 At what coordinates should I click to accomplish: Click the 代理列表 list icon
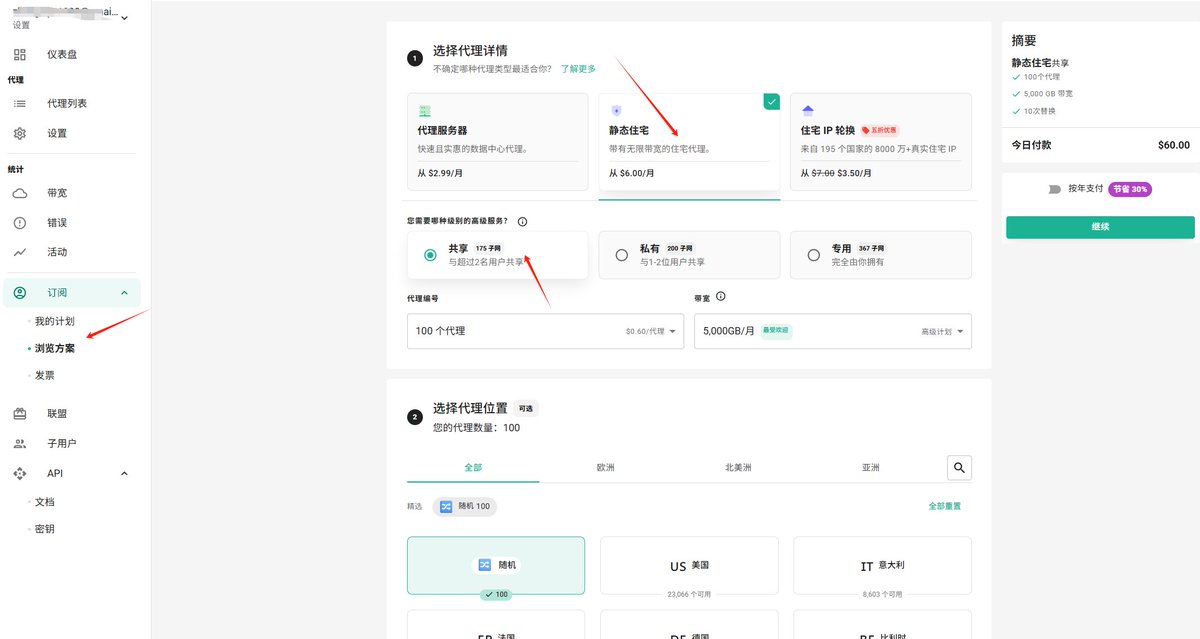click(20, 103)
